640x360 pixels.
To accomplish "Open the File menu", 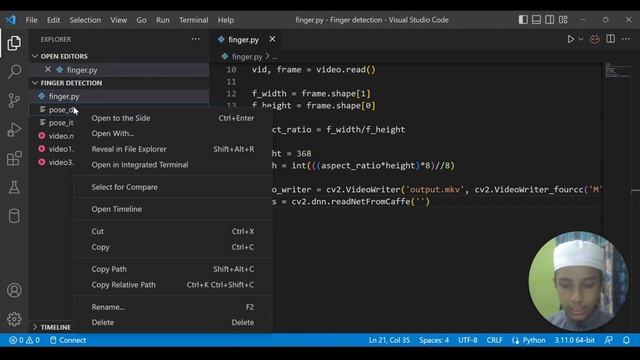I will 31,20.
